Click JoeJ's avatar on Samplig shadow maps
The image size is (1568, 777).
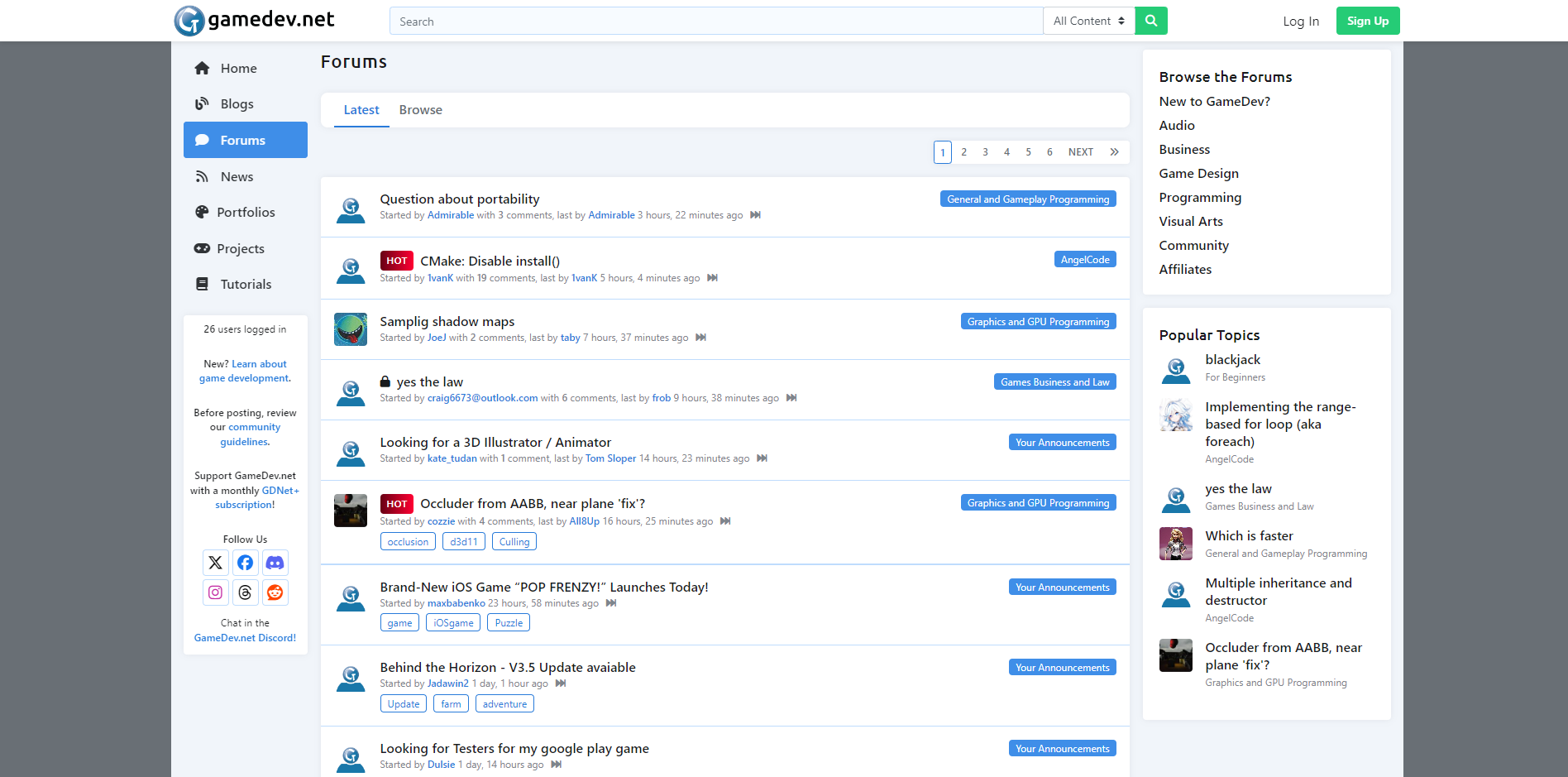tap(351, 329)
